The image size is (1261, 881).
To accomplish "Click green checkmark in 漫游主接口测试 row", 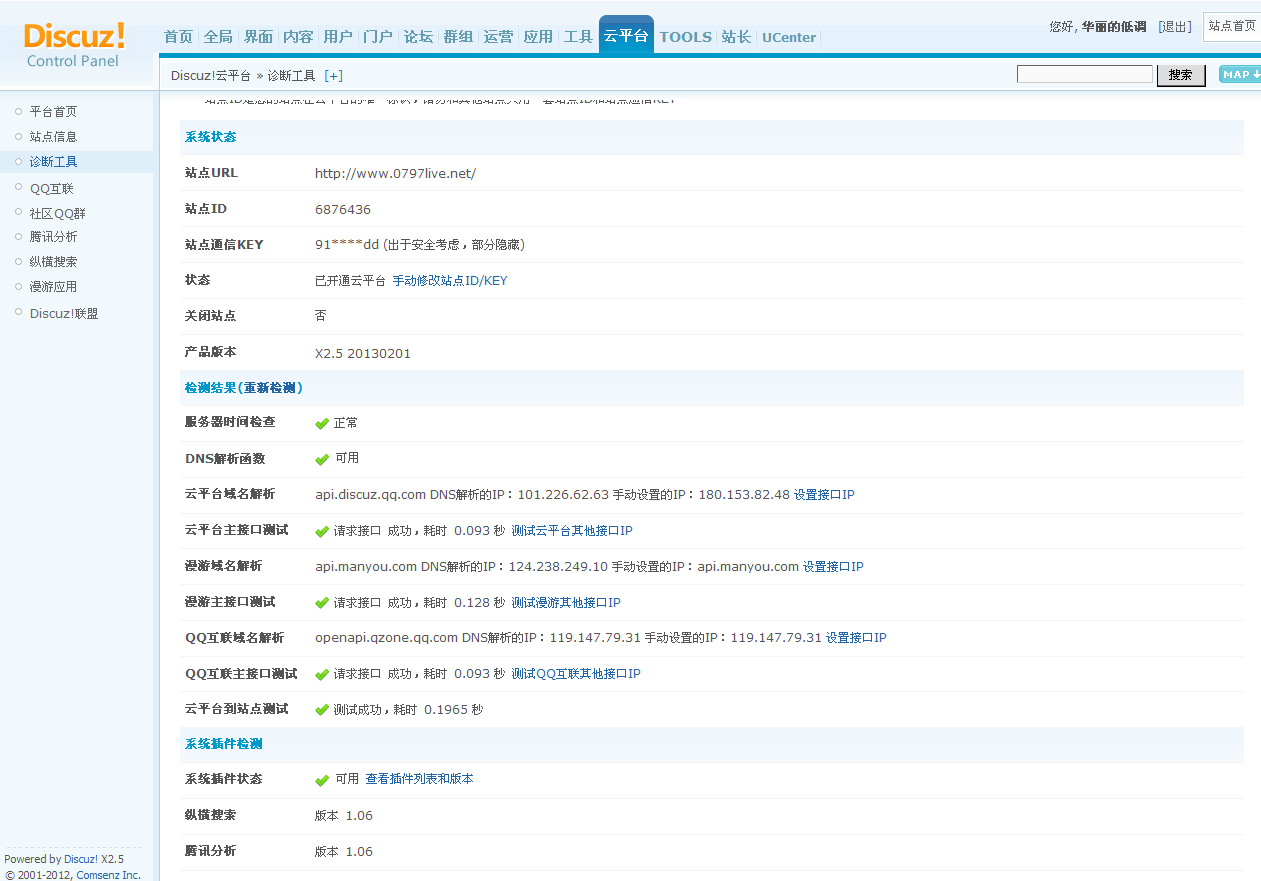I will tap(322, 603).
